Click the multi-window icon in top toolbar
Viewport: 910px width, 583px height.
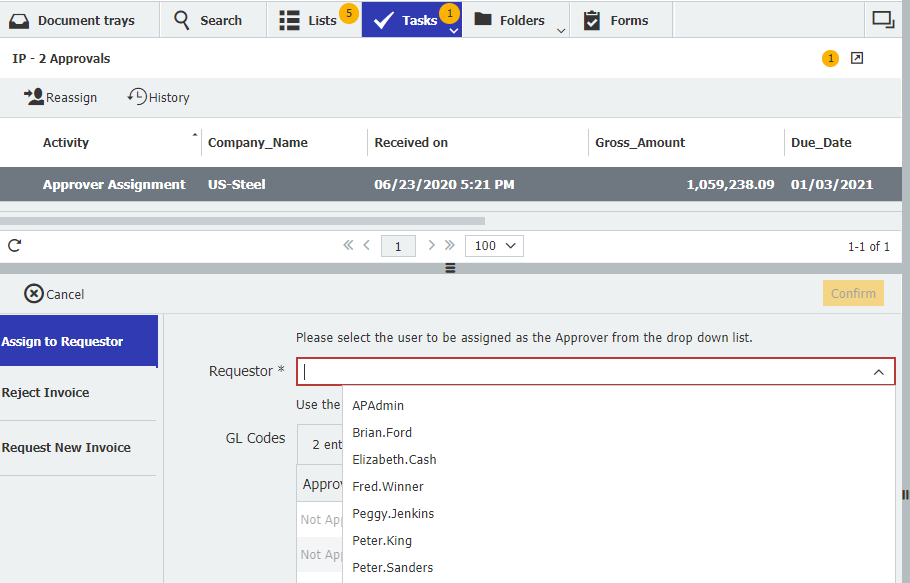click(x=884, y=18)
